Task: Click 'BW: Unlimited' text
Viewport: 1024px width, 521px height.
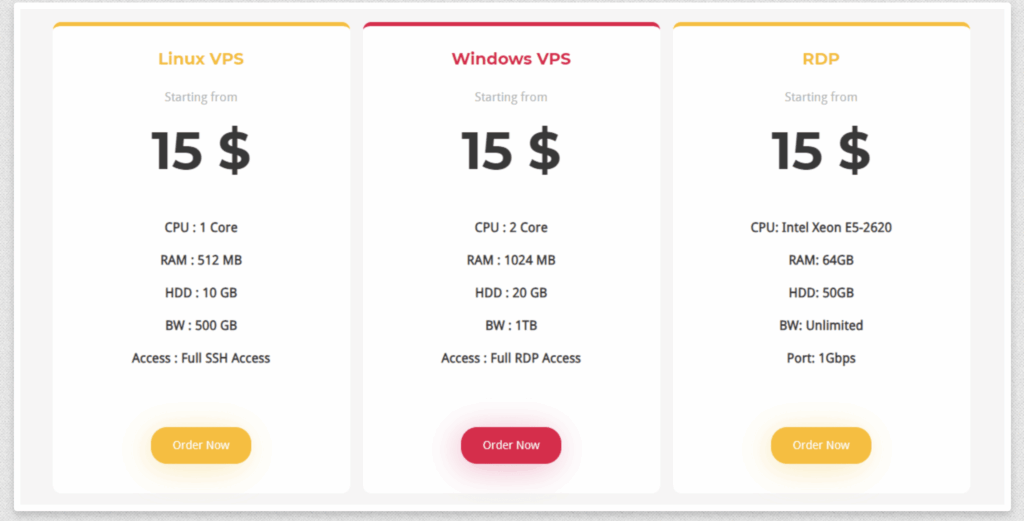Action: click(821, 326)
